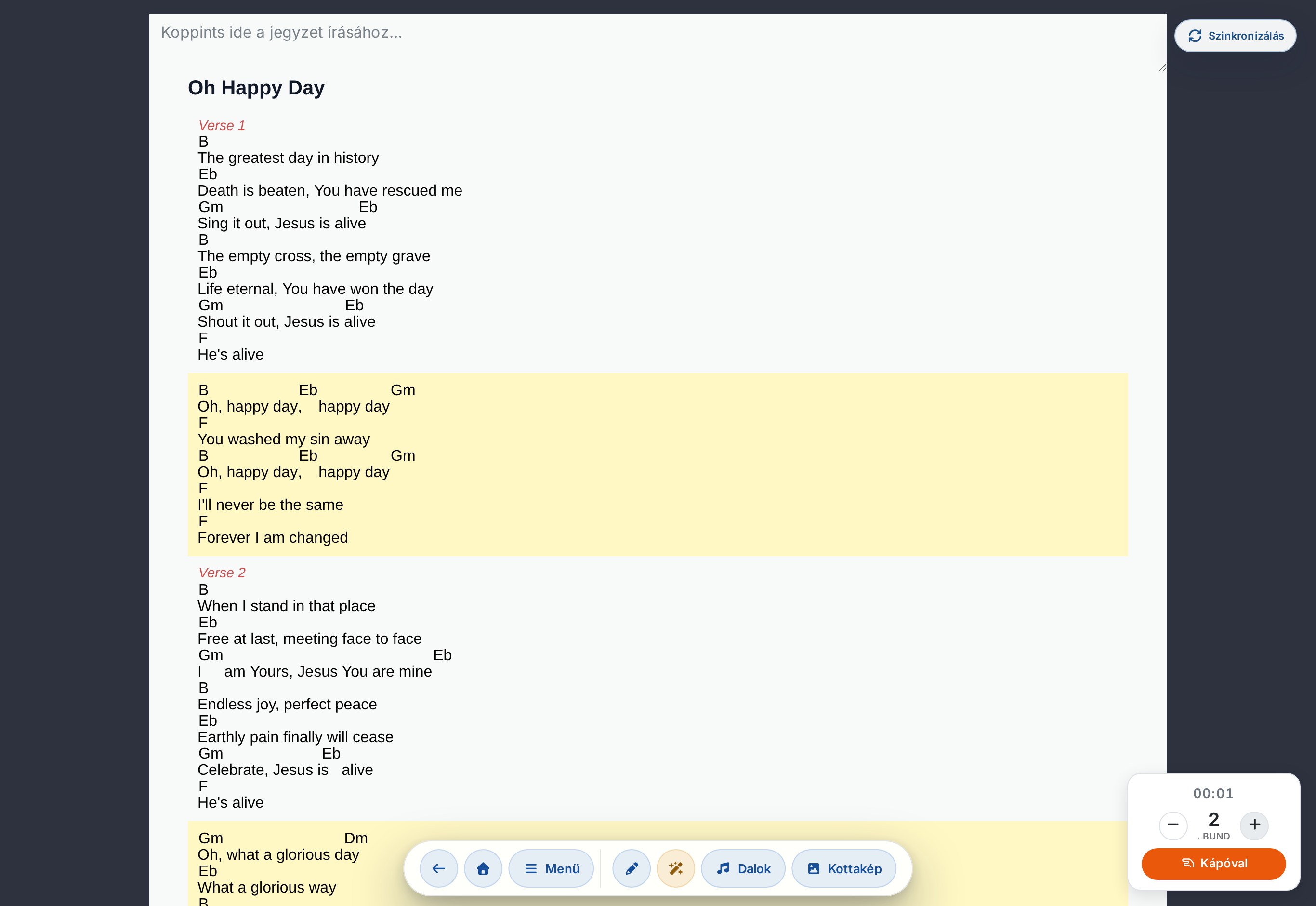Click the pencil edit icon
The image size is (1316, 906).
point(632,868)
